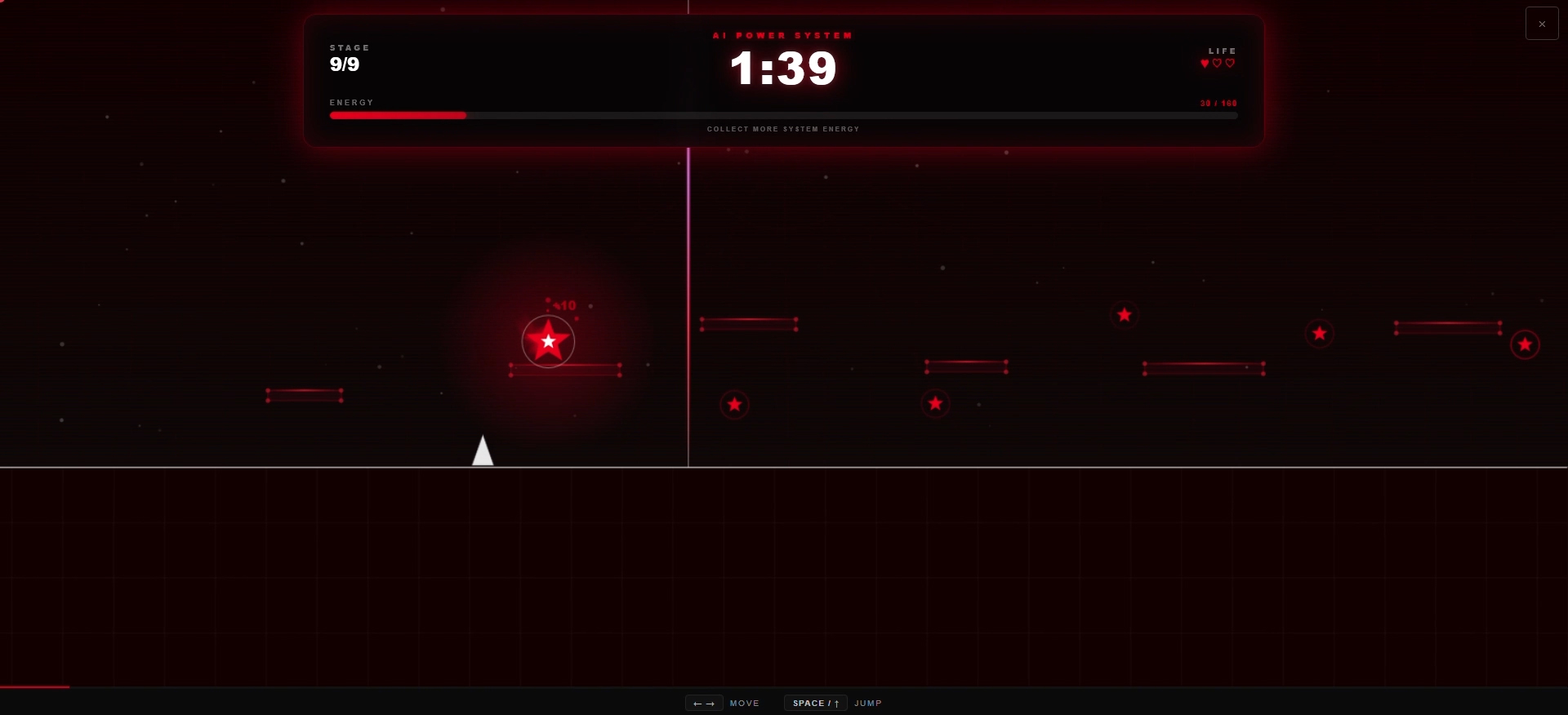Viewport: 1568px width, 715px height.
Task: Collect the low star nearest the pink beam
Action: point(734,404)
